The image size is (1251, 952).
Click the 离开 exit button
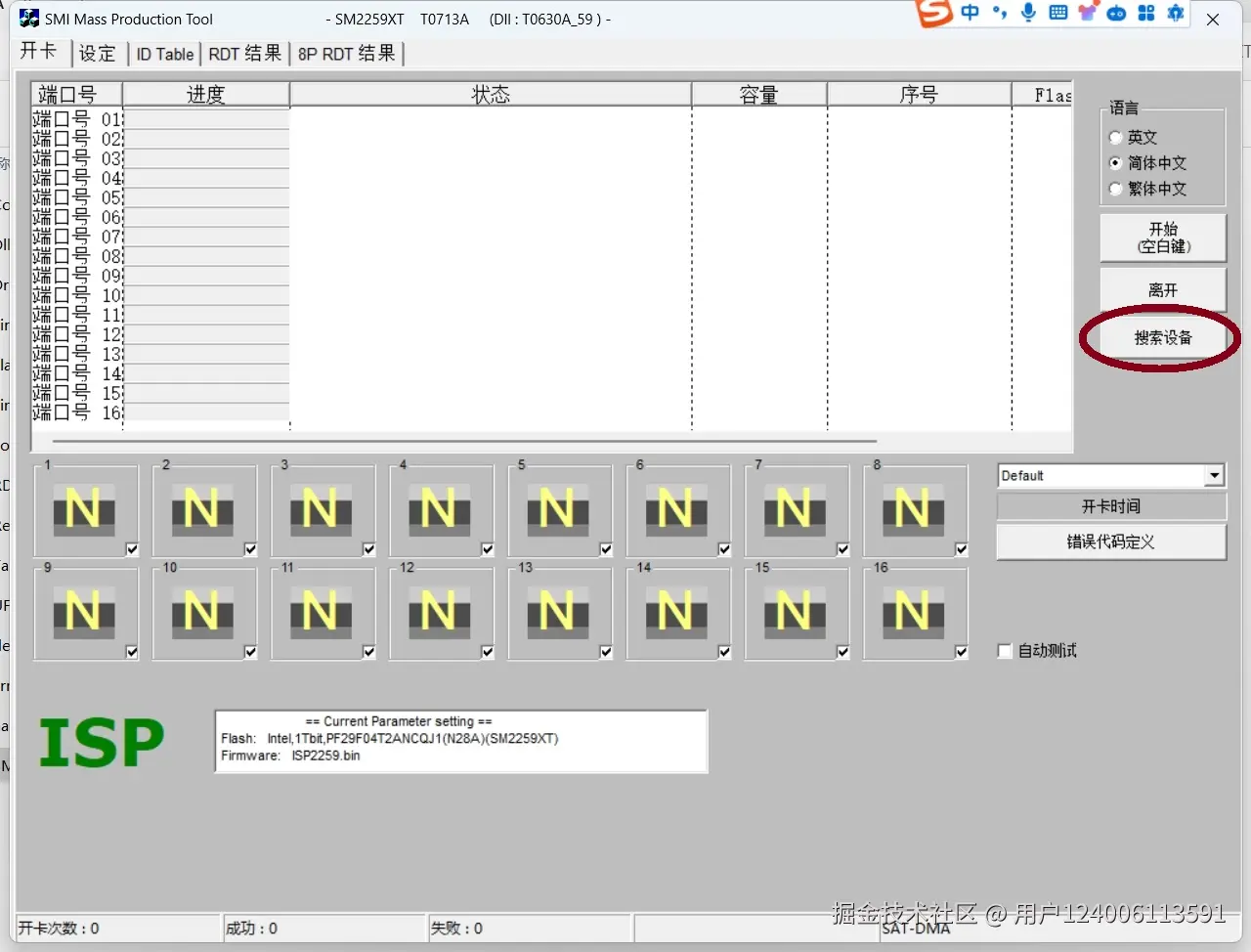[1163, 290]
